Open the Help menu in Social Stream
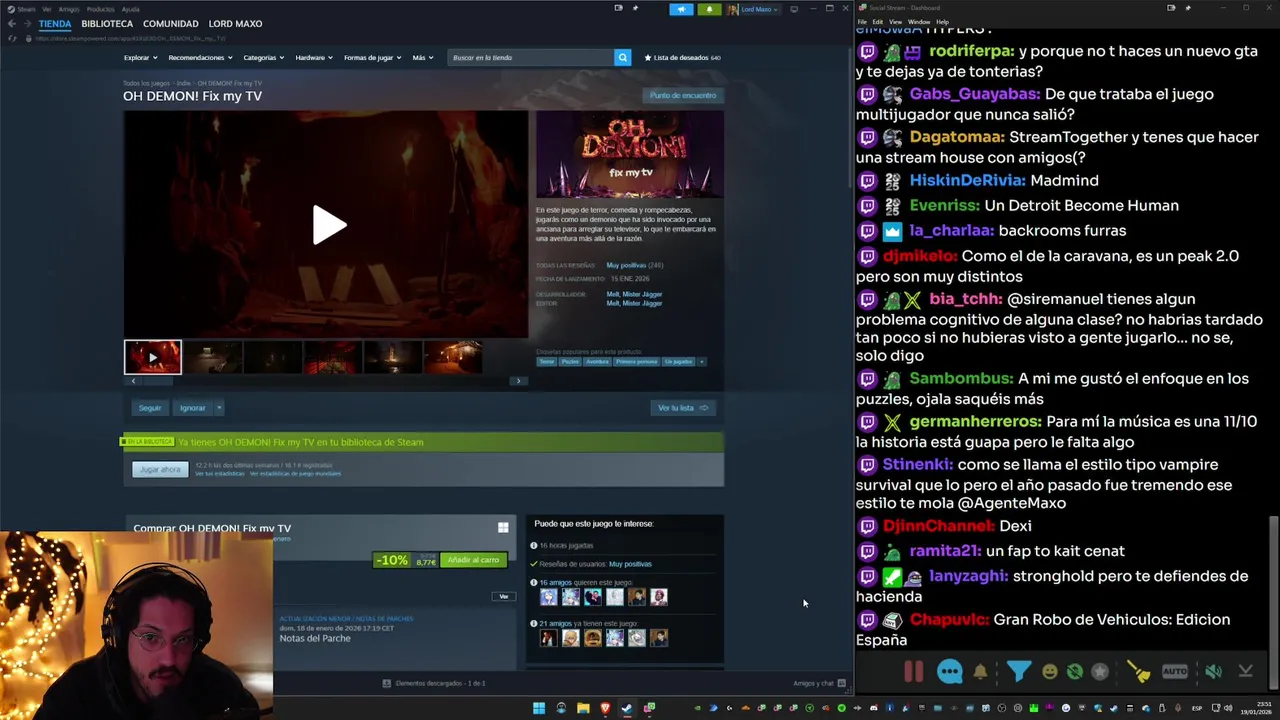This screenshot has height=720, width=1280. coord(942,21)
